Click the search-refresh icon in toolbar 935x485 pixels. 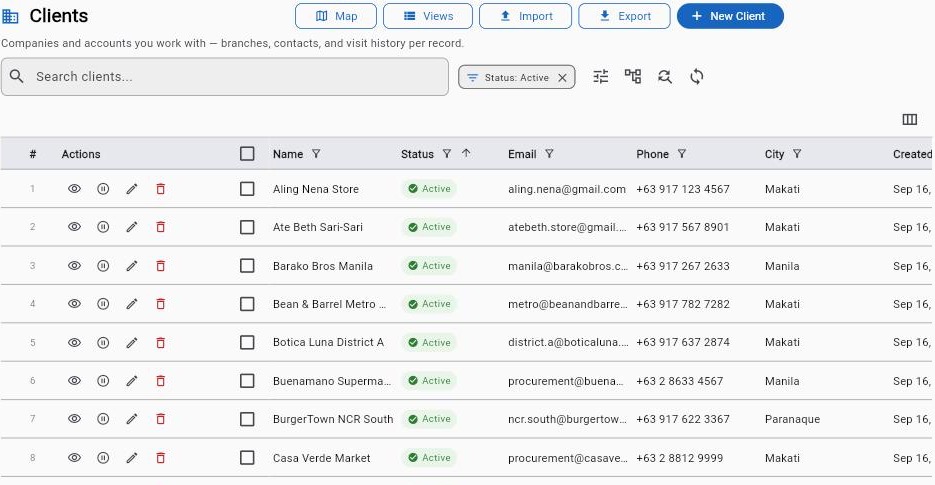[665, 76]
